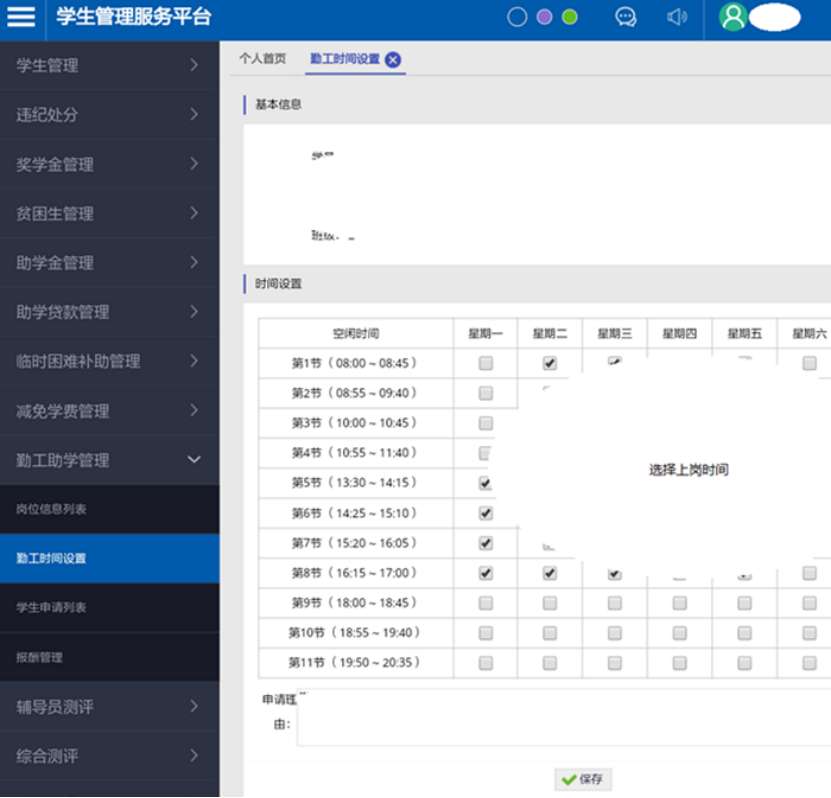Expand 奖学金管理 sidebar menu
Viewport: 831px width, 798px height.
pos(109,164)
